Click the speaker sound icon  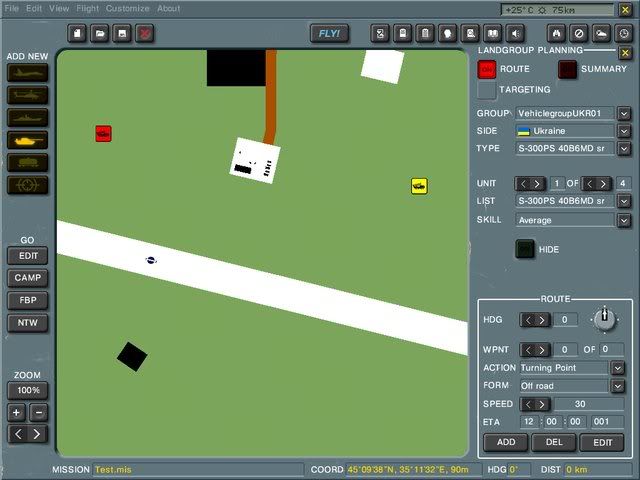(x=513, y=33)
